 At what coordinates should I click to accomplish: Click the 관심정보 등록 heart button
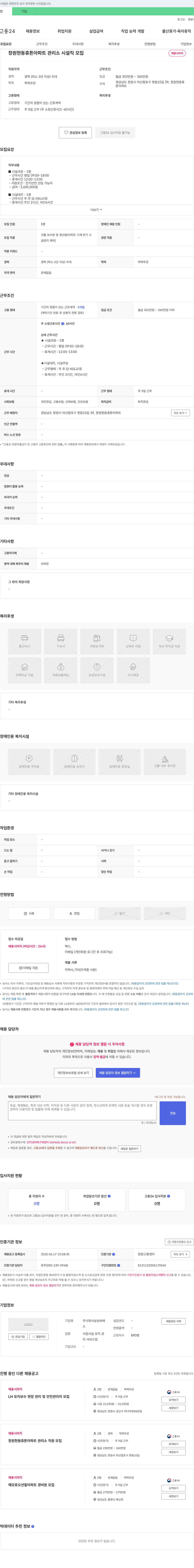[x=75, y=133]
